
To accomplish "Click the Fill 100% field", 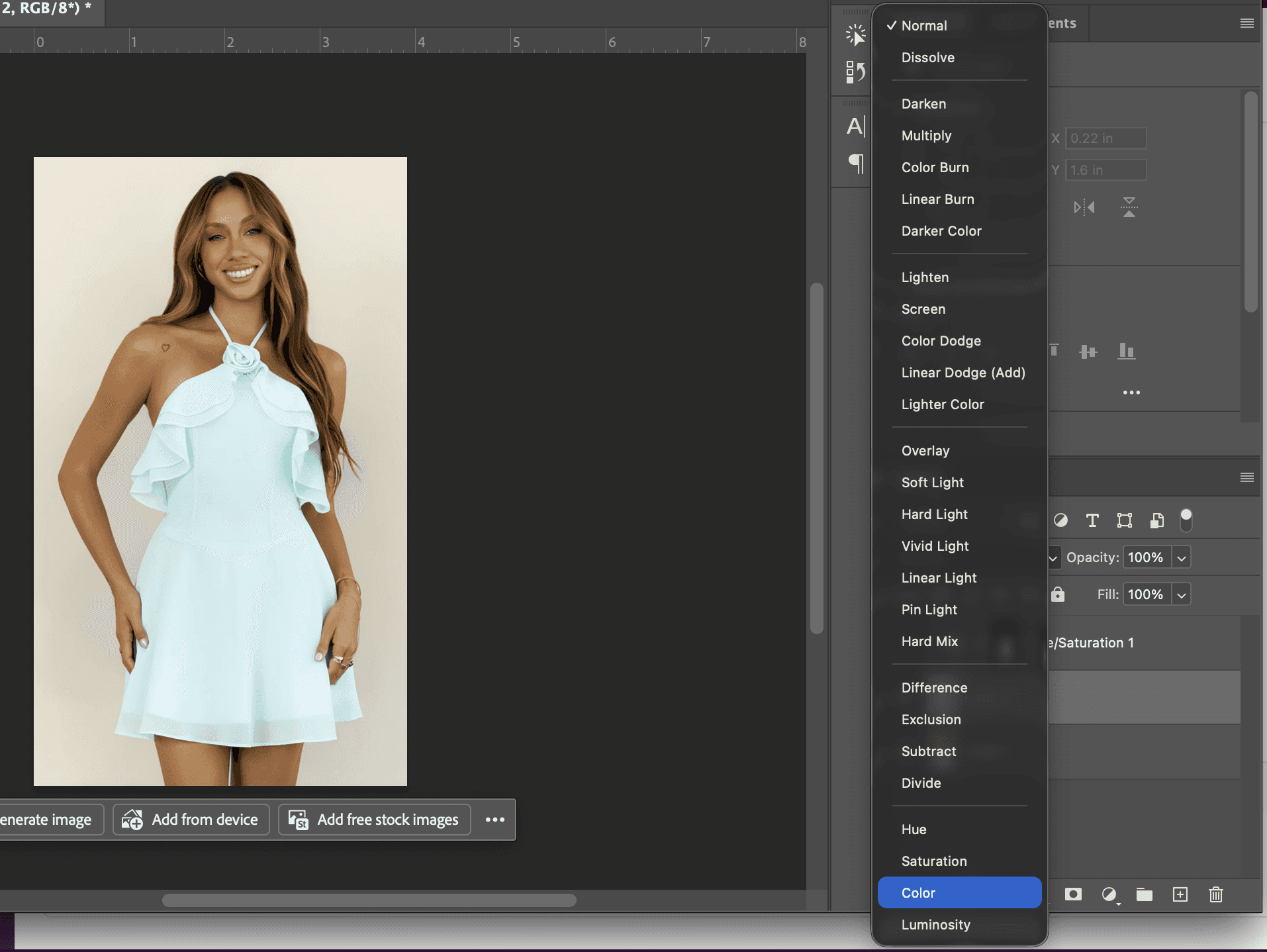I will pos(1147,595).
